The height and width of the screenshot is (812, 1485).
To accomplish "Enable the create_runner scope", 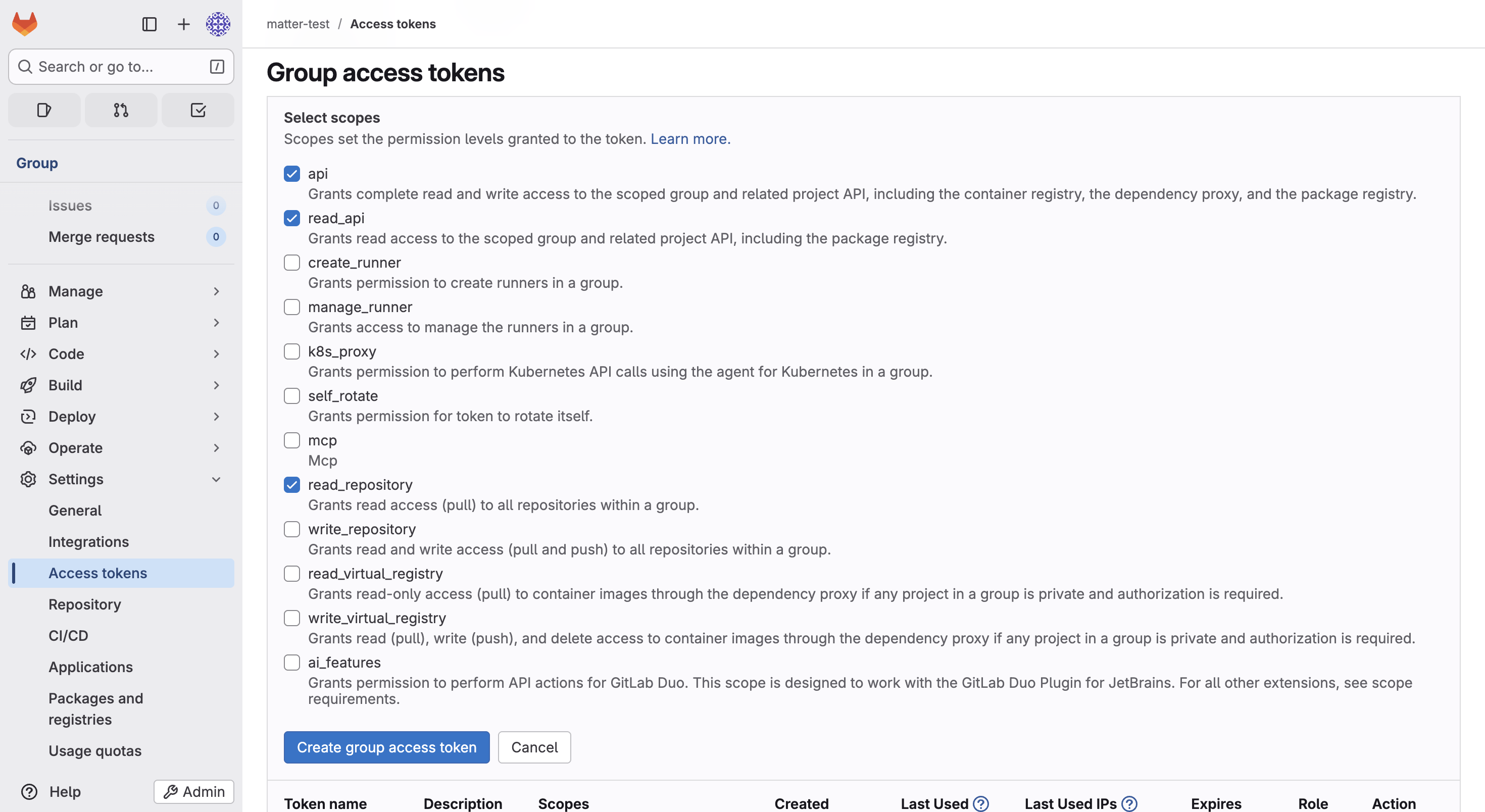I will click(x=292, y=262).
